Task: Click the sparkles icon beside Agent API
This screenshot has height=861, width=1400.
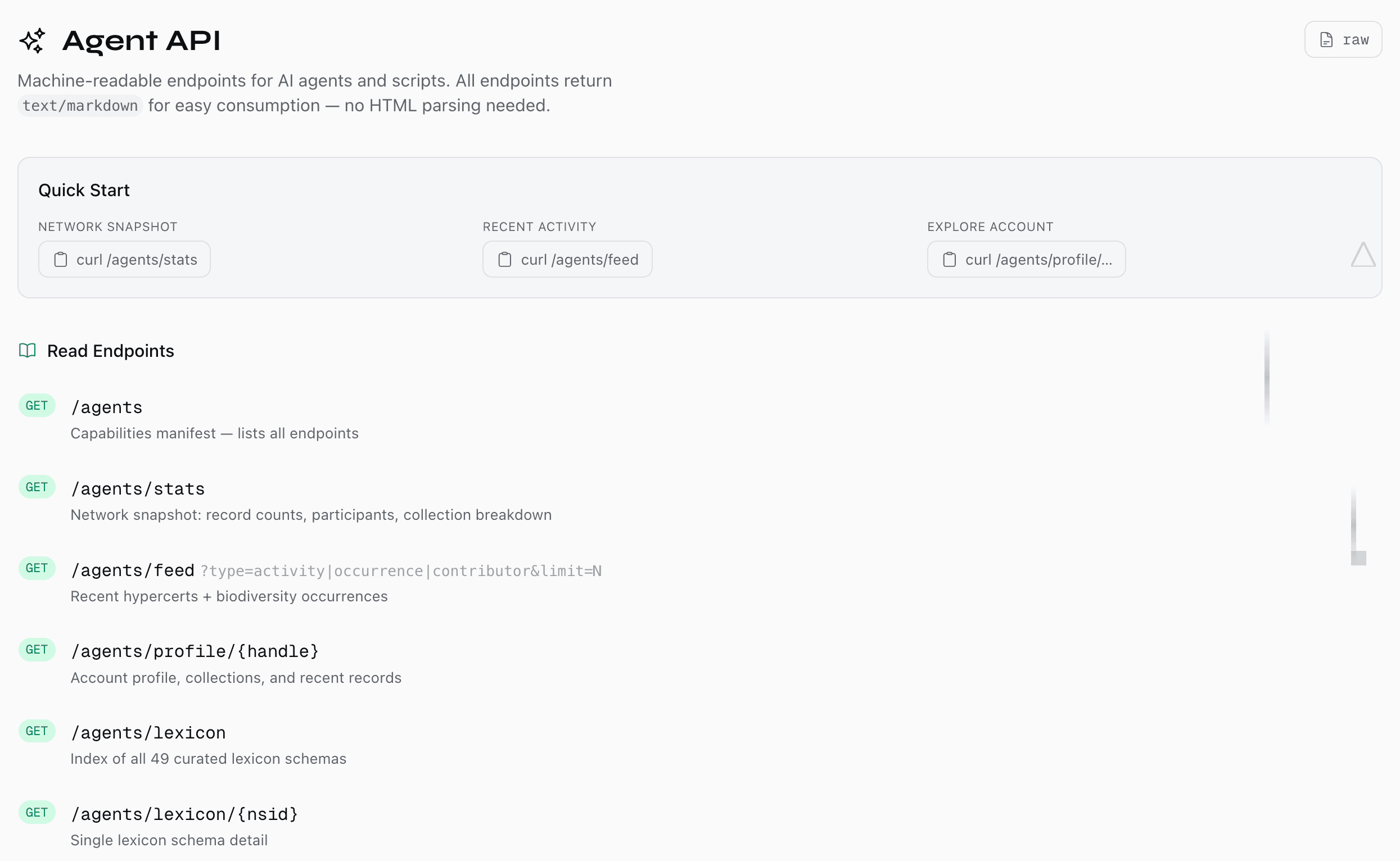Action: [x=33, y=40]
